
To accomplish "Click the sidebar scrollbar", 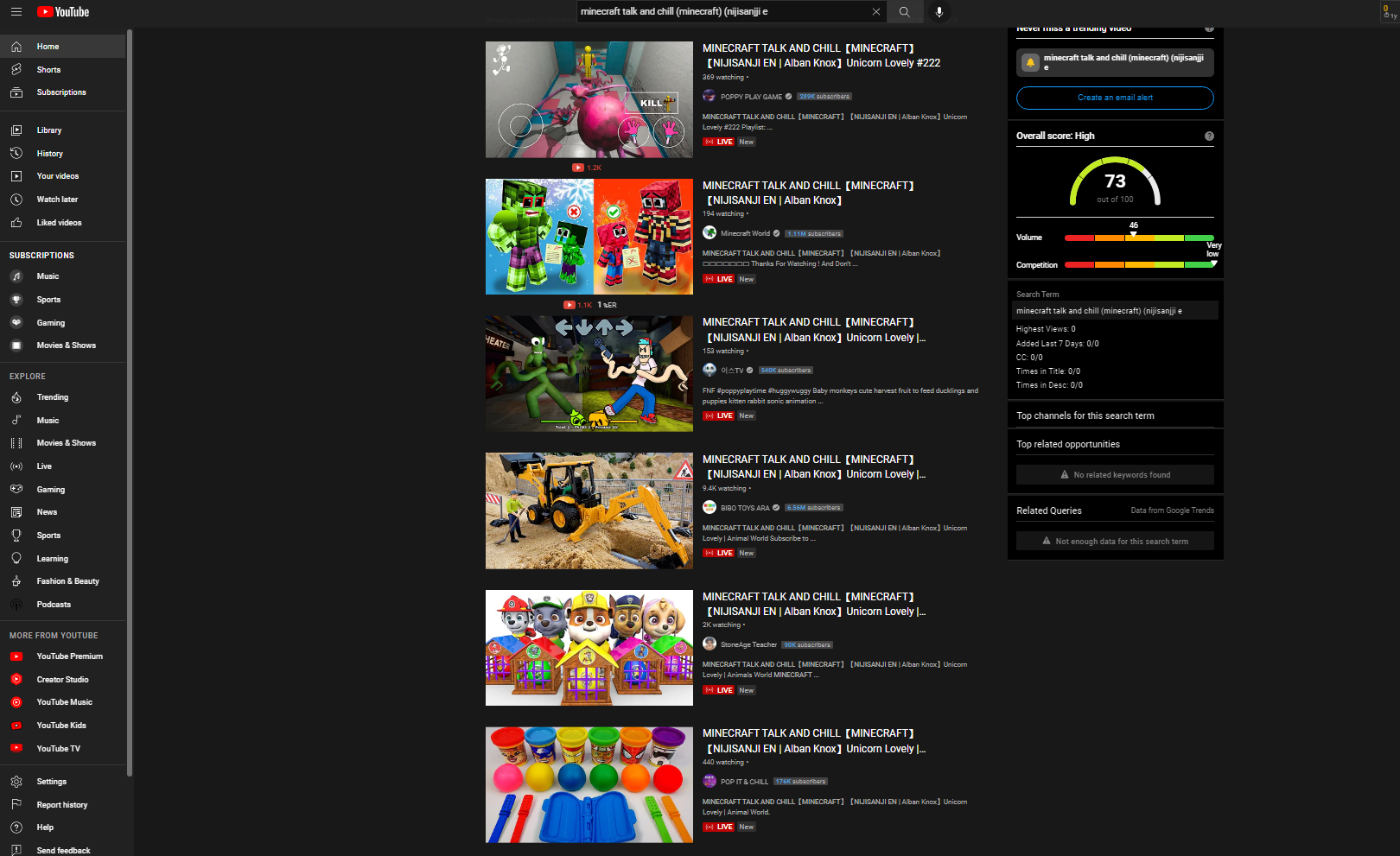I will click(x=130, y=402).
